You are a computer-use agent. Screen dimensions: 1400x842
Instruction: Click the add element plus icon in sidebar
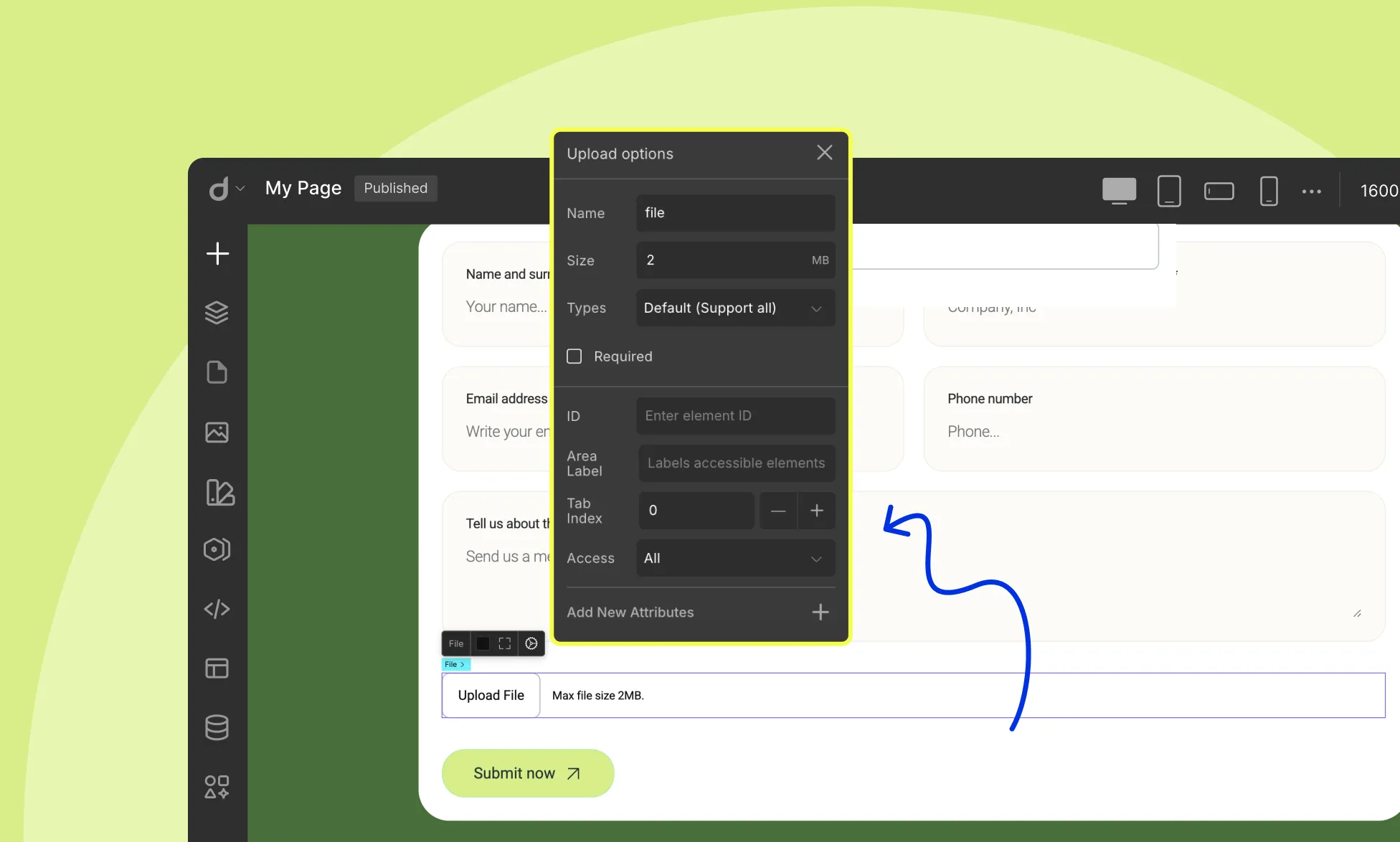(217, 253)
